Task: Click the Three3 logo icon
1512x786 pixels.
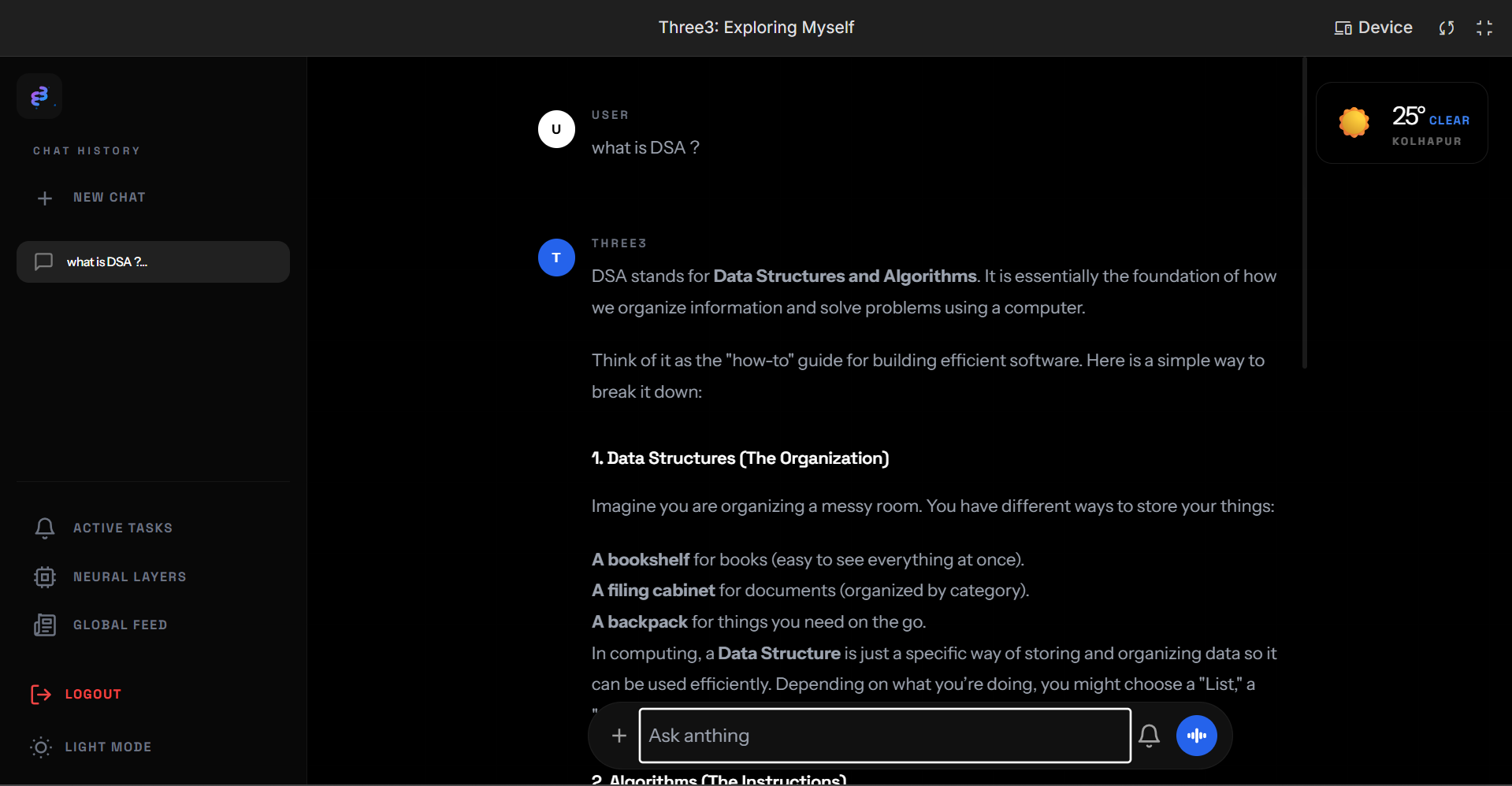Action: pyautogui.click(x=39, y=96)
